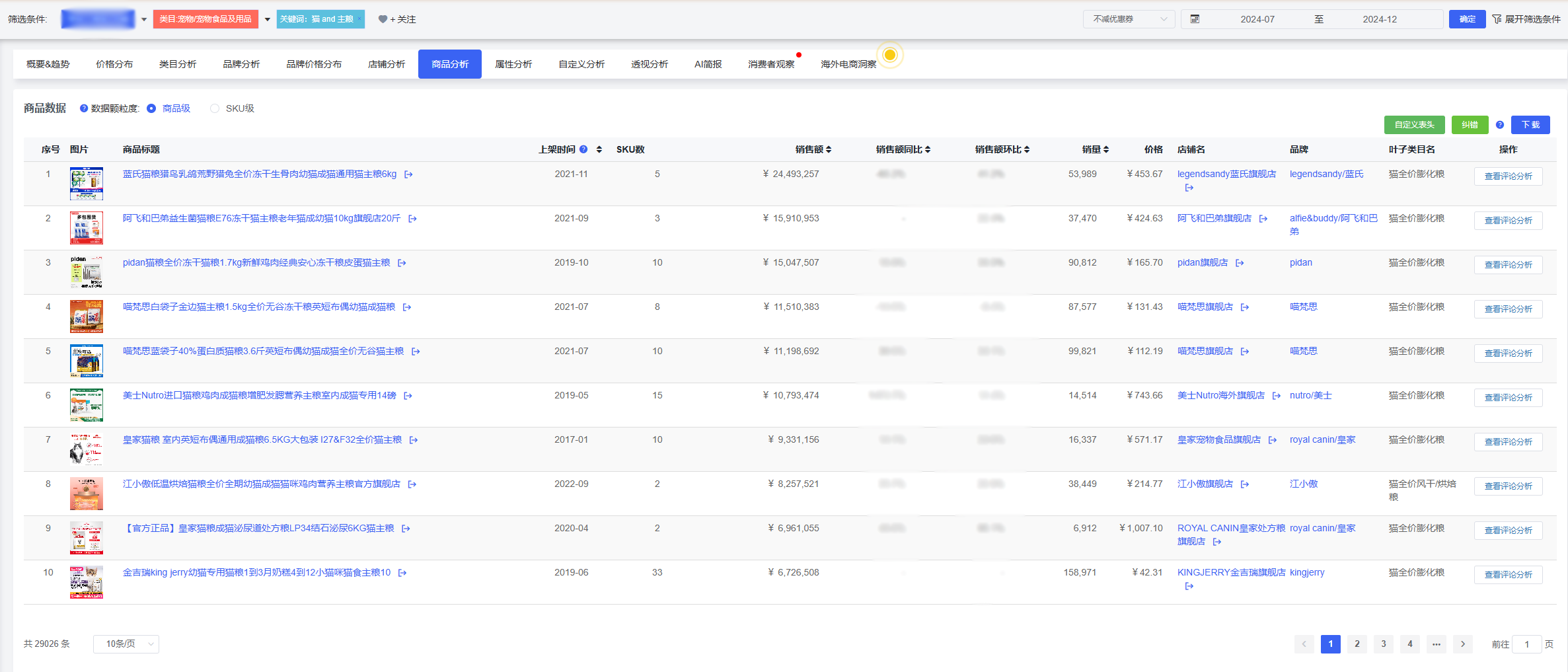Switch to 价格分布 tab
This screenshot has width=1568, height=672.
(x=114, y=64)
